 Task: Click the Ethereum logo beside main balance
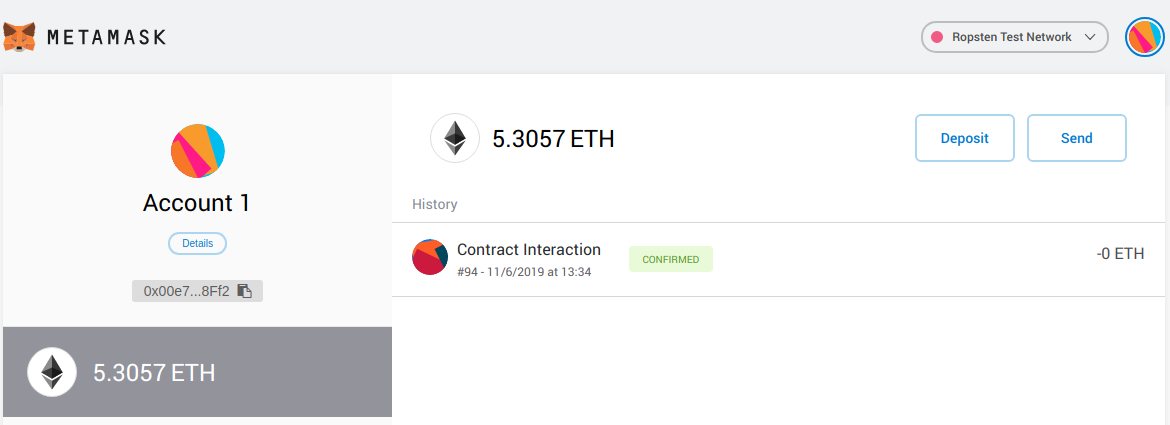(x=455, y=138)
